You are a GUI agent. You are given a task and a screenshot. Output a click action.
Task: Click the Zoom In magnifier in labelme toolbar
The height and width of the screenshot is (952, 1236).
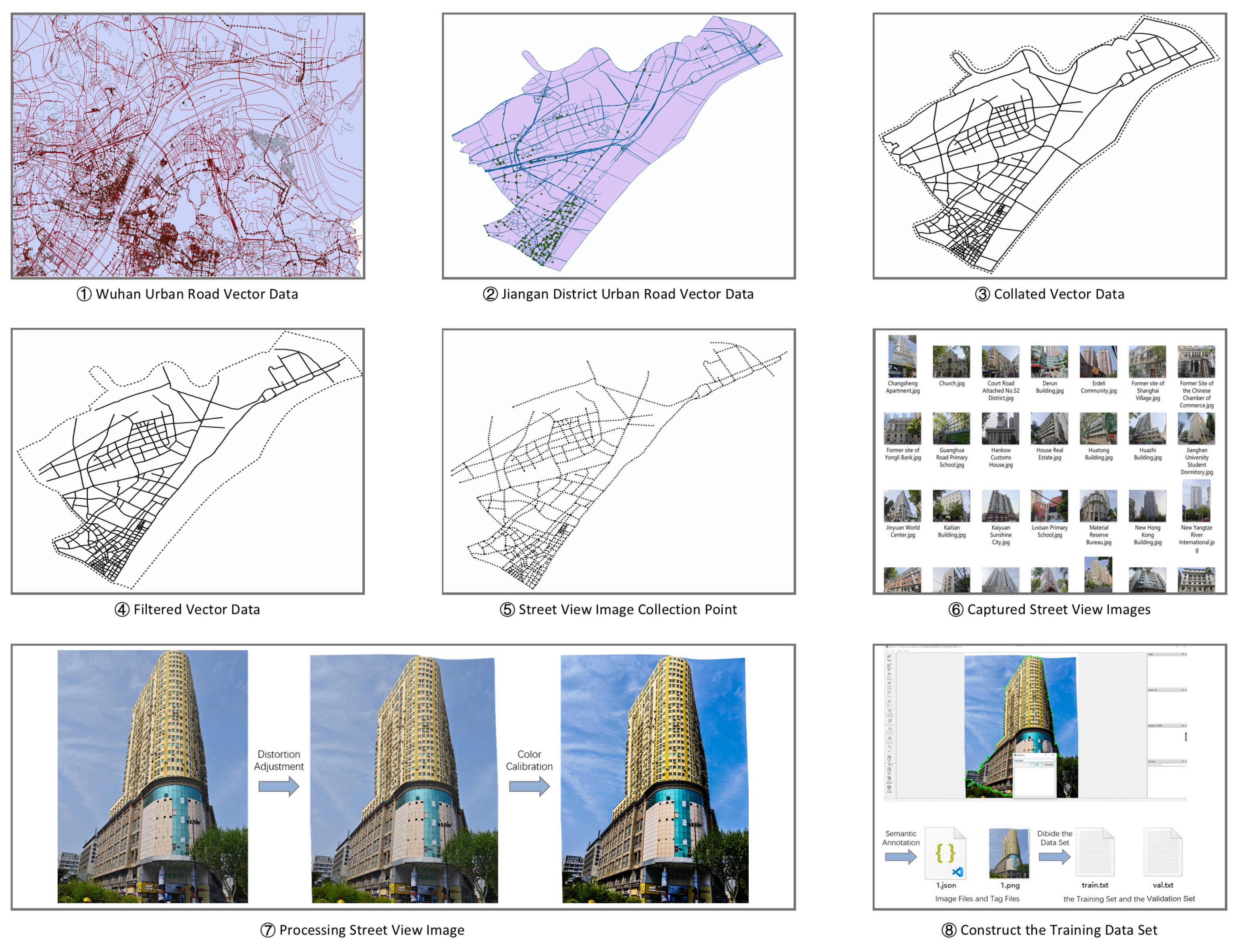tap(890, 758)
